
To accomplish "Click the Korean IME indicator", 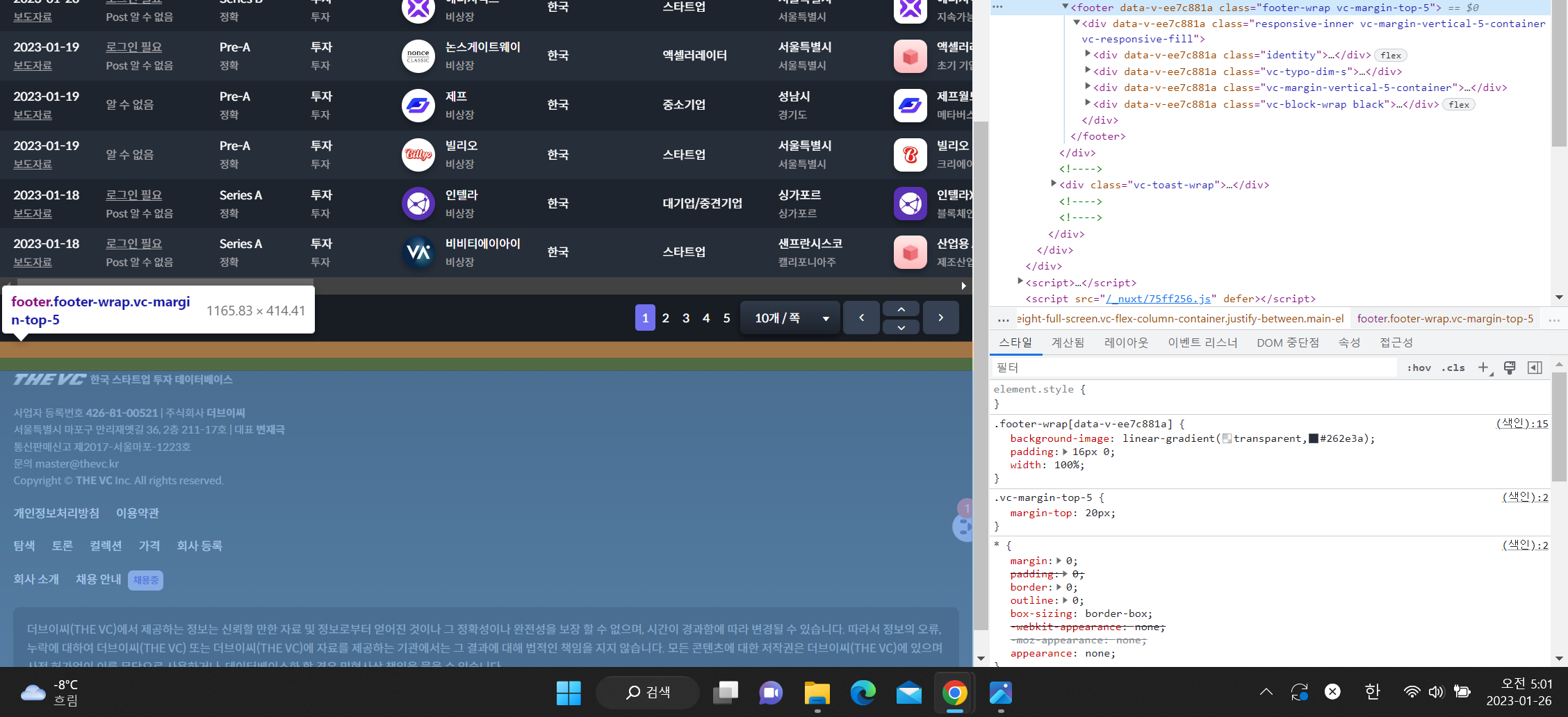I will (1372, 692).
